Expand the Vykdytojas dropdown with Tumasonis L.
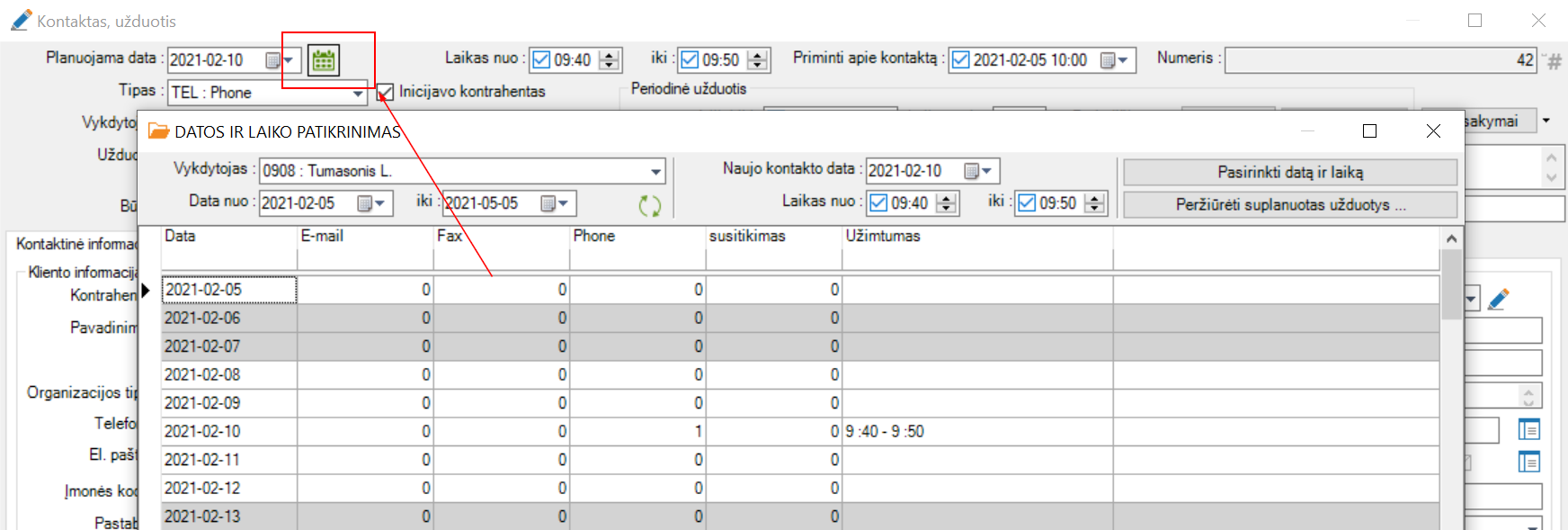 pos(656,171)
